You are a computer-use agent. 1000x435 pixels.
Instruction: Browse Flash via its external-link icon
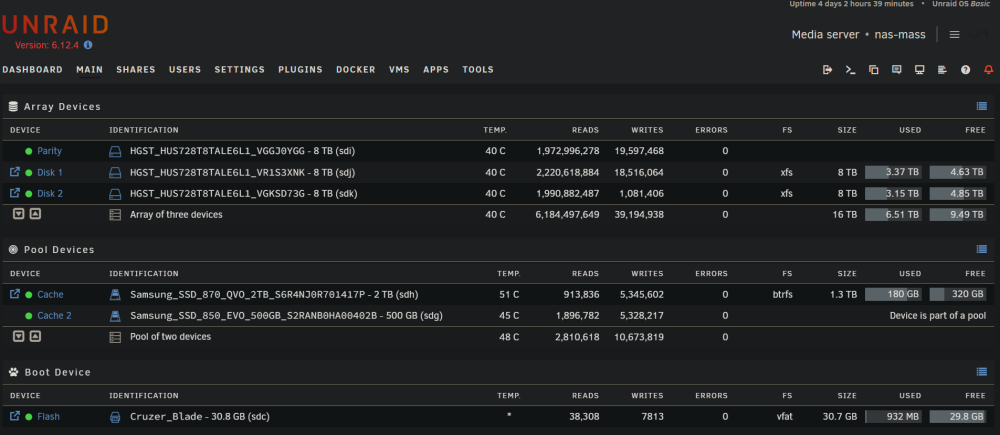point(15,417)
